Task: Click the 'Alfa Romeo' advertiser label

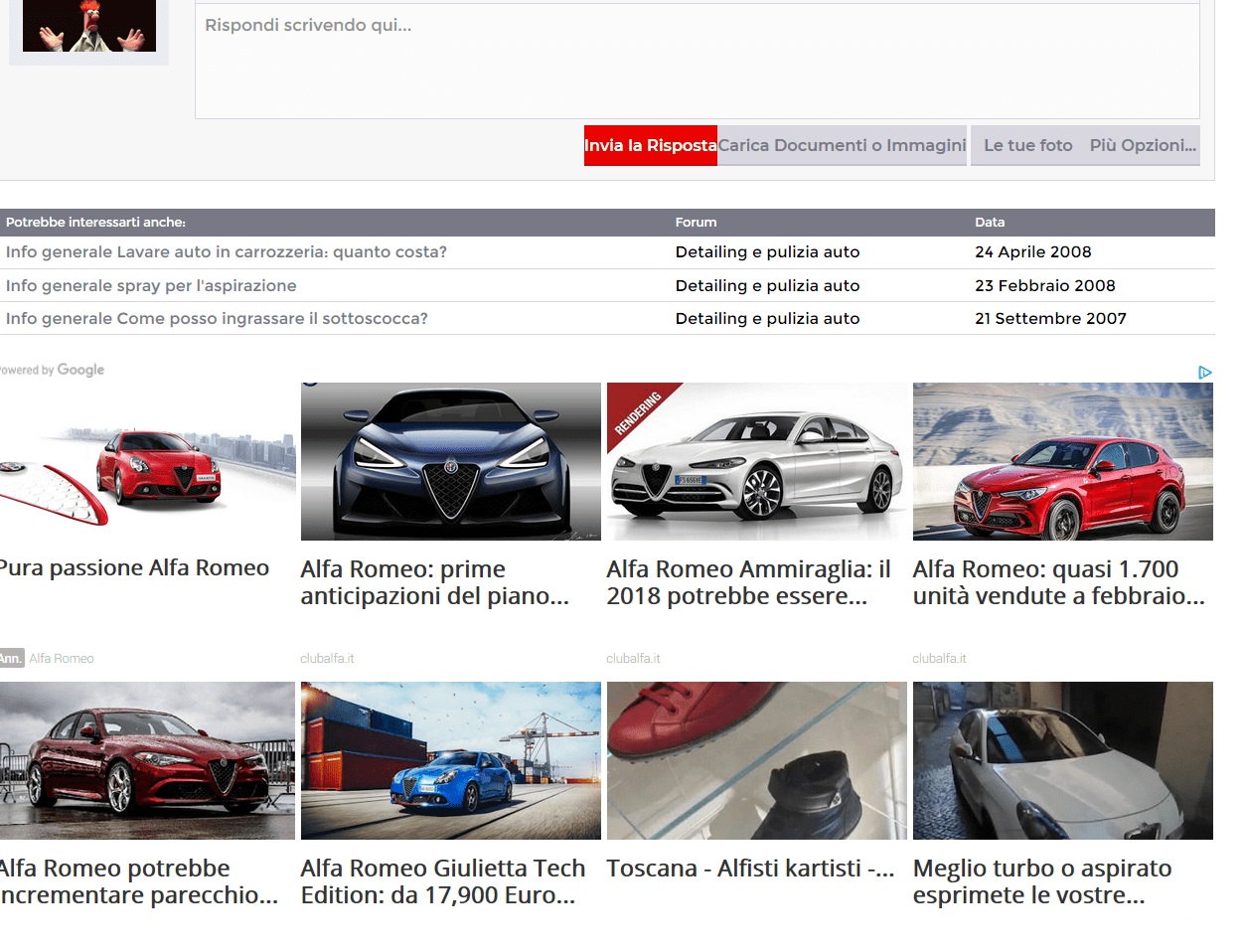Action: [x=62, y=659]
